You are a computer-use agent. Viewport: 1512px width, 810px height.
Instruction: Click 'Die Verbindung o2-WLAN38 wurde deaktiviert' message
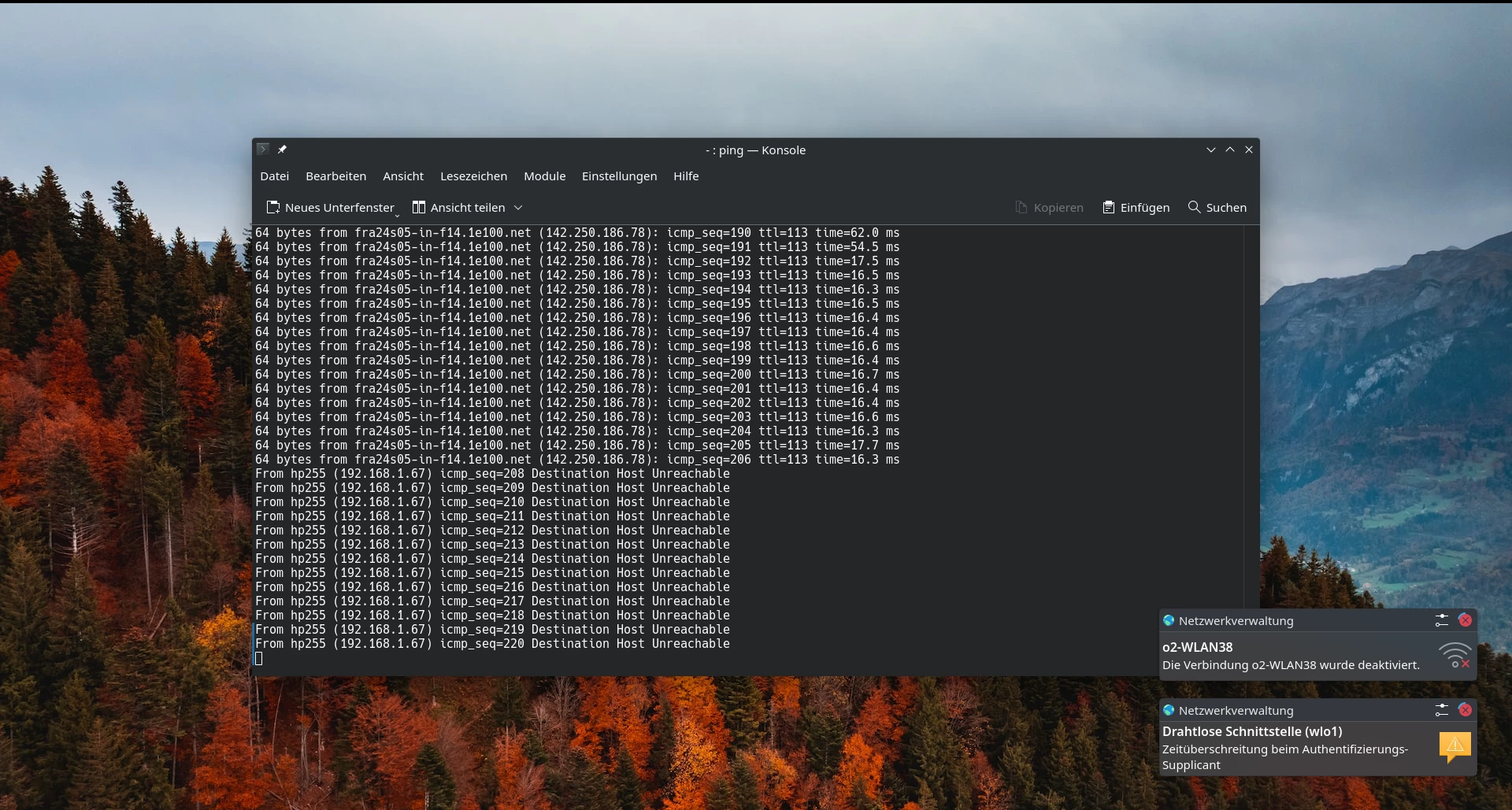pyautogui.click(x=1291, y=665)
